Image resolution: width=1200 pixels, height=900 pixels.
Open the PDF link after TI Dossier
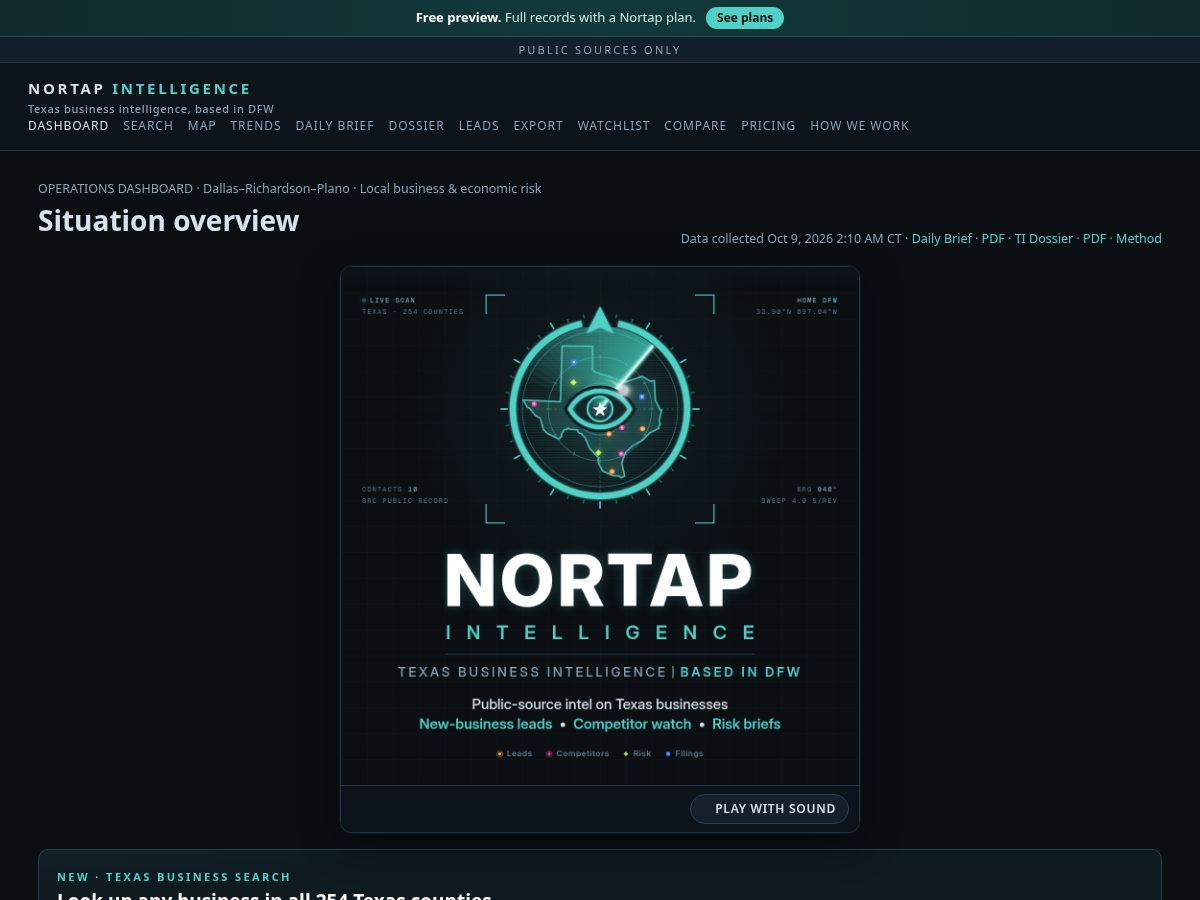pos(1095,239)
